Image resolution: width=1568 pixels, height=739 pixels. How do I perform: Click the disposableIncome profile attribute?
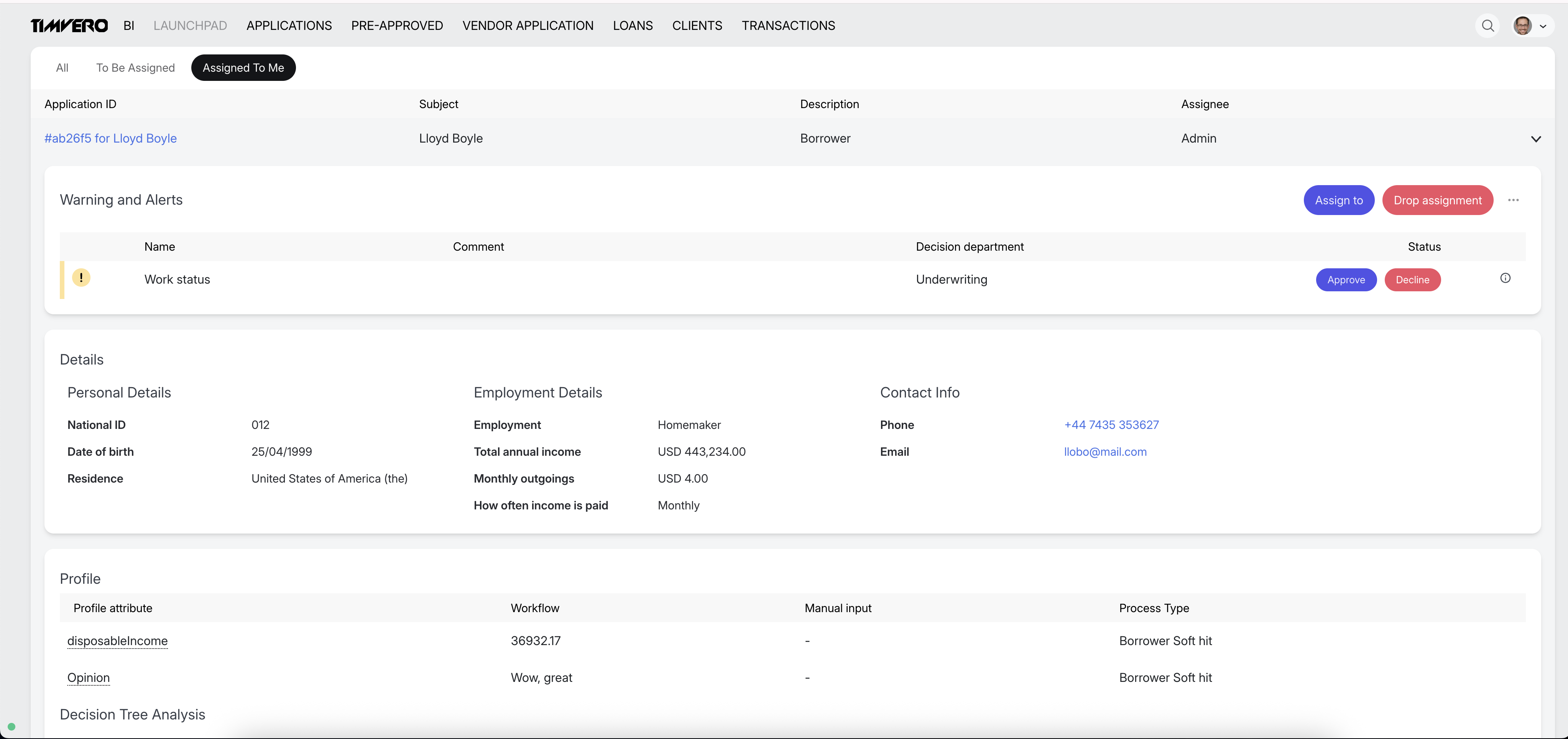[117, 641]
